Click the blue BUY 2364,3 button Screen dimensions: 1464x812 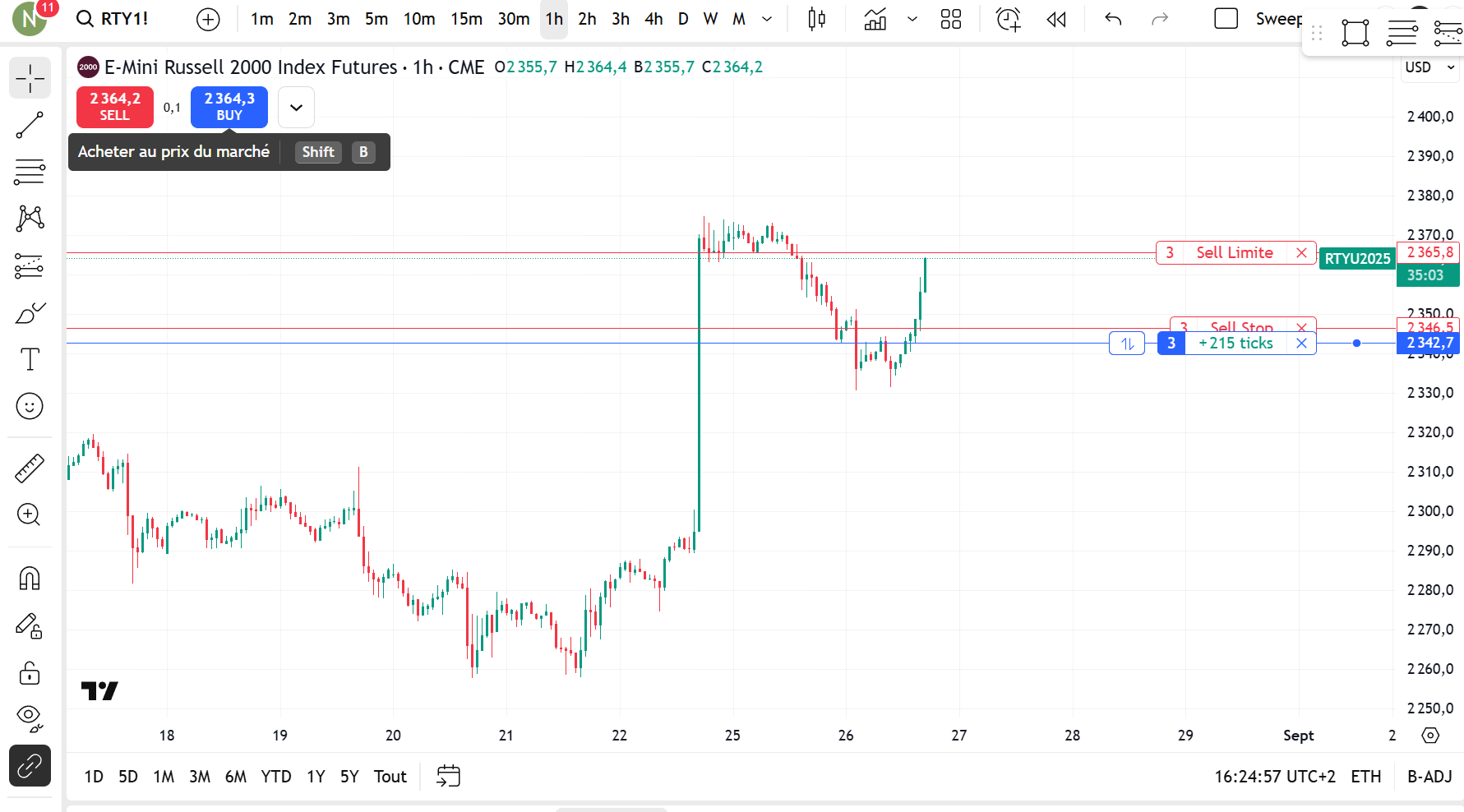[229, 107]
